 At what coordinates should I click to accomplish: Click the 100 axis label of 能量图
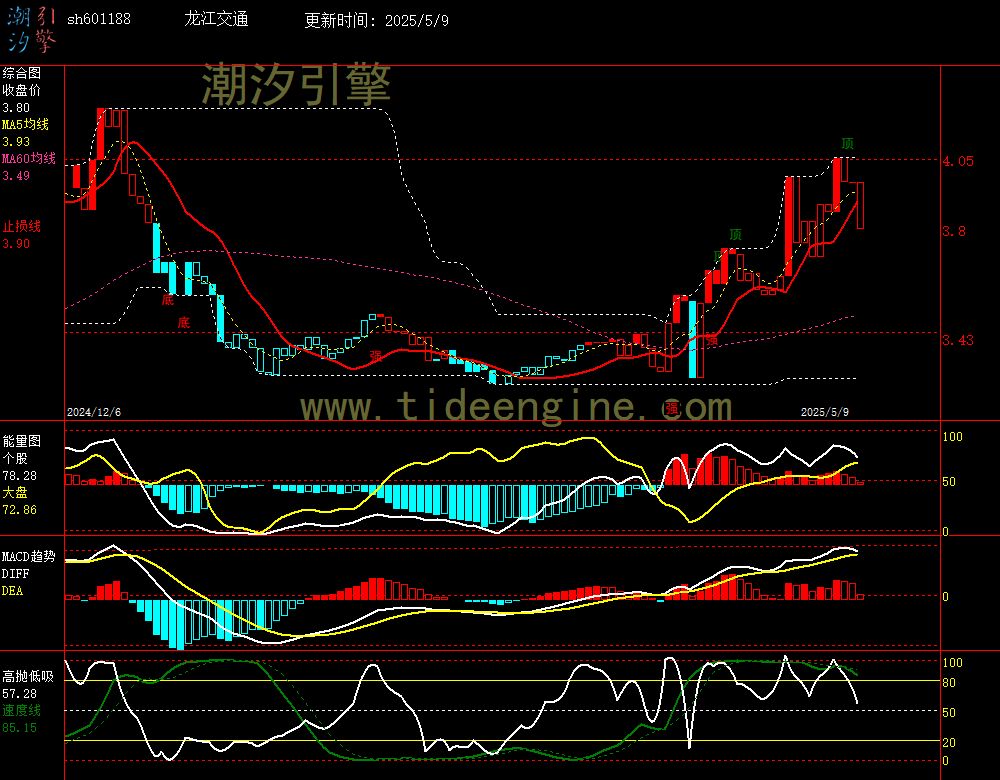[952, 437]
